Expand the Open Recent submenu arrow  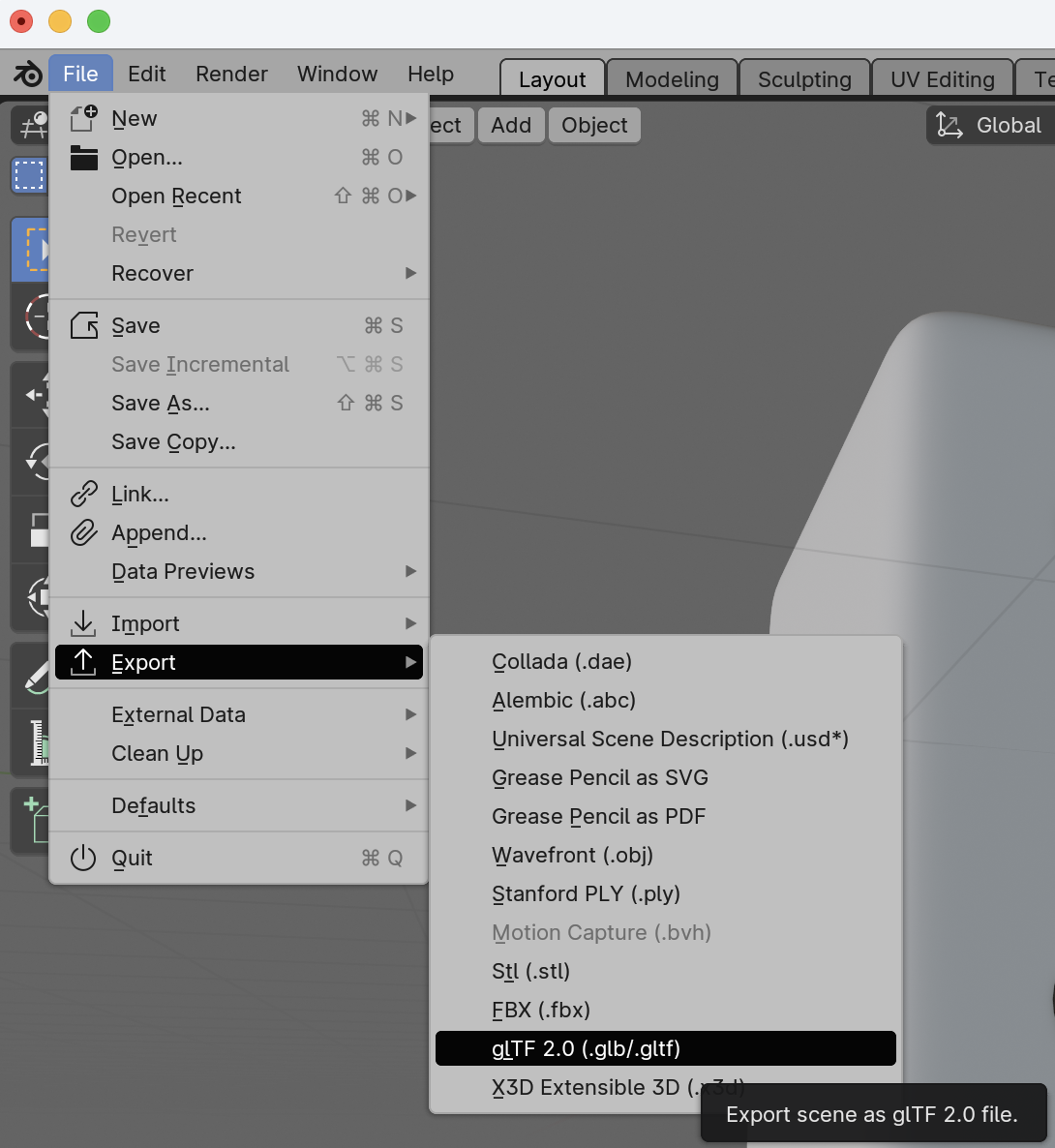410,196
